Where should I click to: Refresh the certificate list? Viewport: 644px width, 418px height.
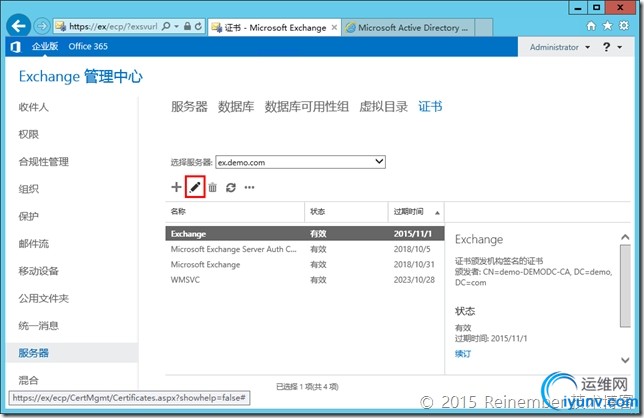coord(231,188)
